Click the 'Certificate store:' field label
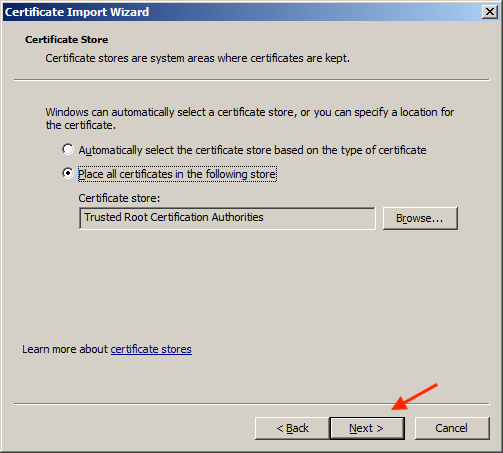 [x=119, y=198]
